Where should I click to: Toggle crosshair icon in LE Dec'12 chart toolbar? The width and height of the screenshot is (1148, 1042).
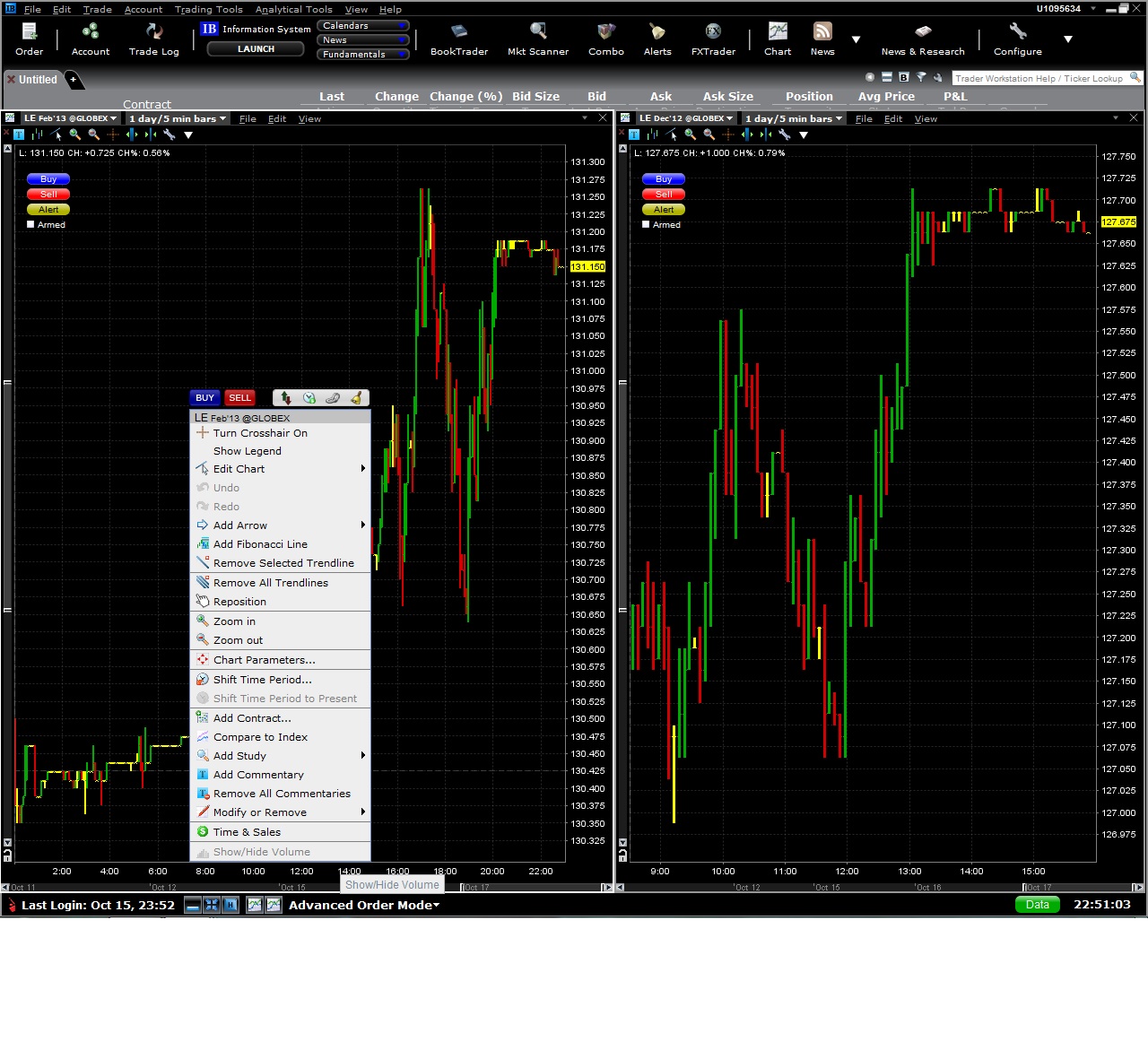[x=728, y=135]
